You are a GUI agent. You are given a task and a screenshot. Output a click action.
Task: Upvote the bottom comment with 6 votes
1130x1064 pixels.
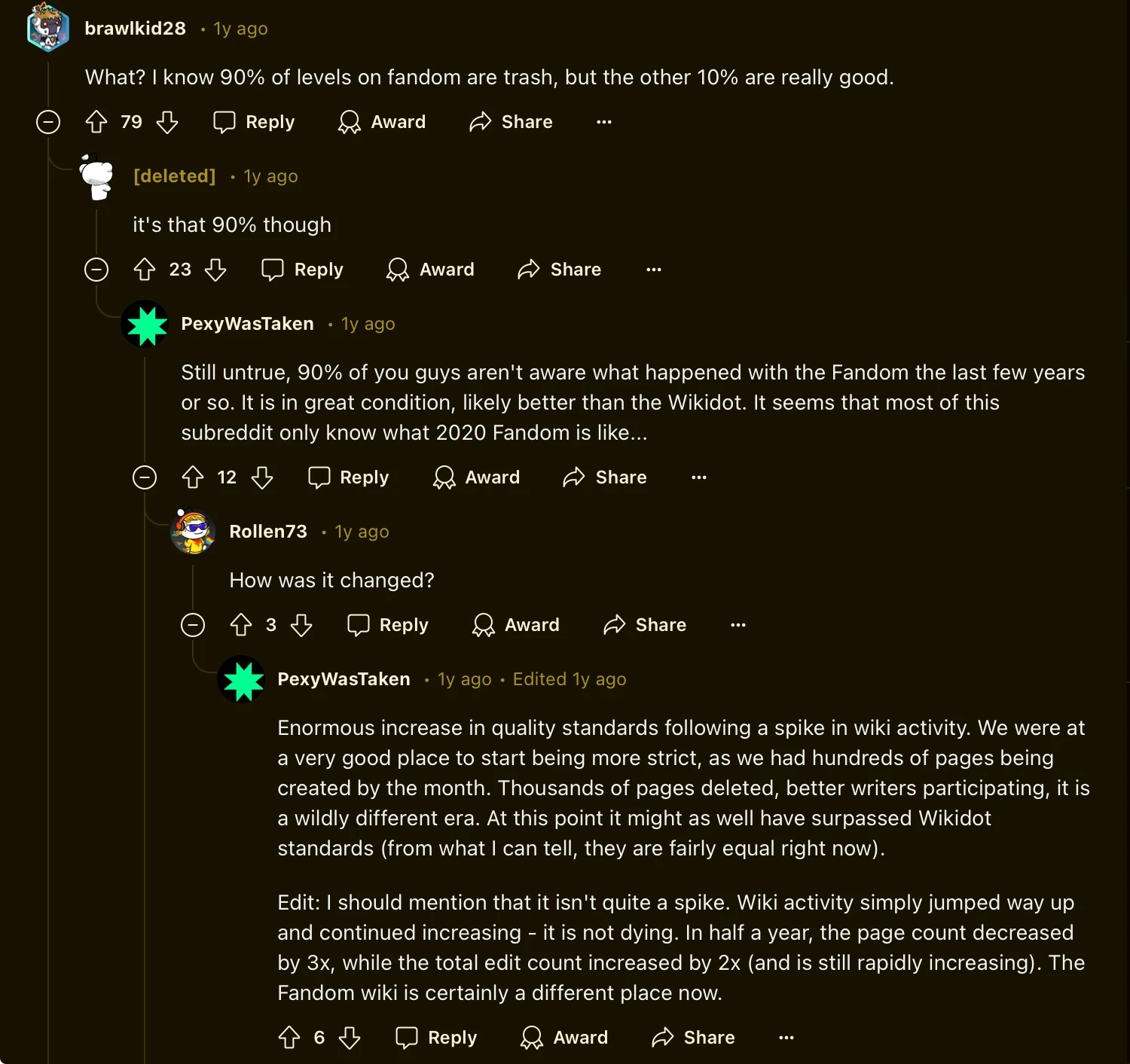(289, 1038)
